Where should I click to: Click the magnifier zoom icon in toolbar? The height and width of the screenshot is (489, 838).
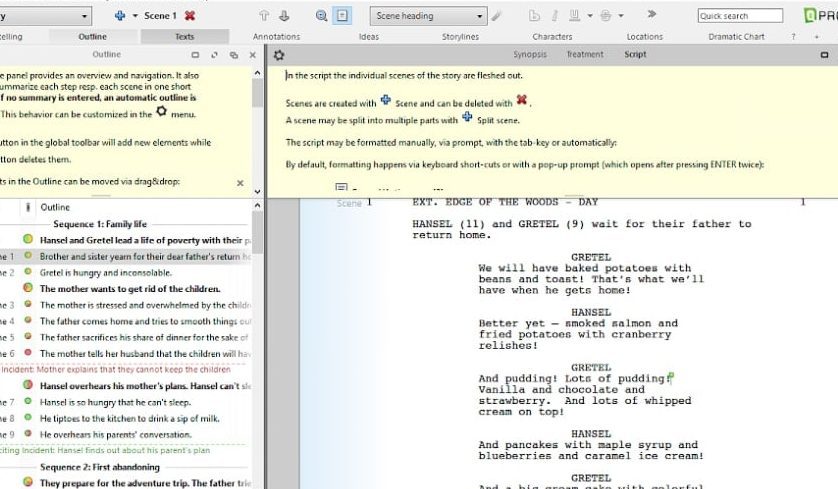point(321,16)
